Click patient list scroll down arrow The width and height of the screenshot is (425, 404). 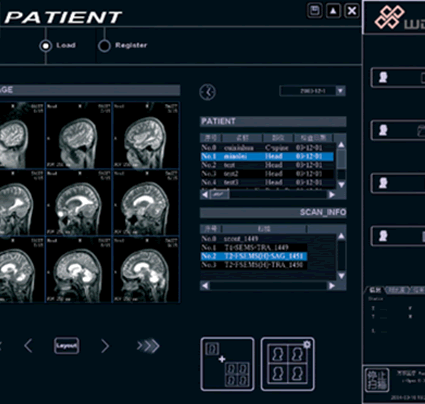341,185
